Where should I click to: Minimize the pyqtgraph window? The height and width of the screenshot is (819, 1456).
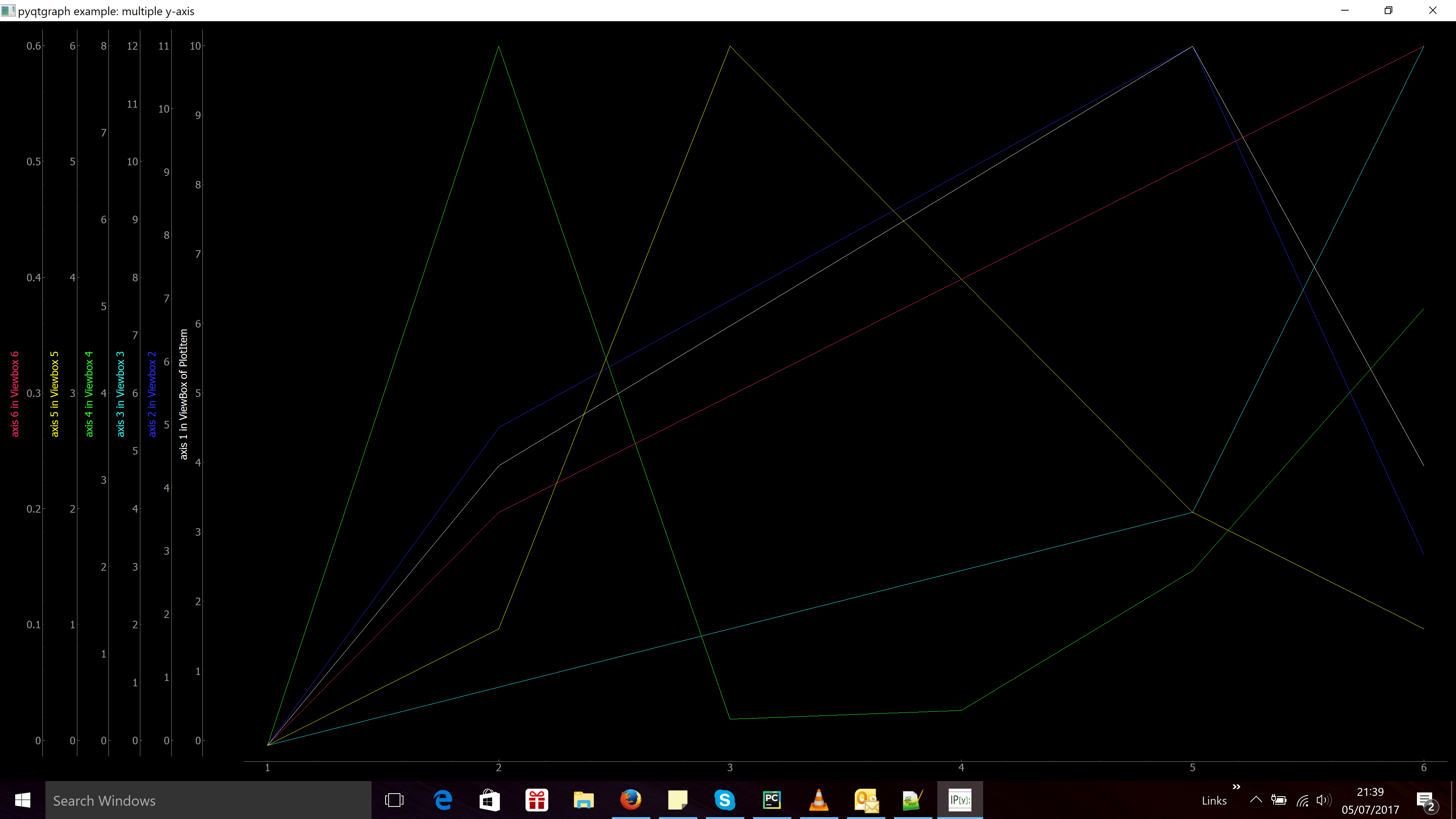pyautogui.click(x=1345, y=11)
